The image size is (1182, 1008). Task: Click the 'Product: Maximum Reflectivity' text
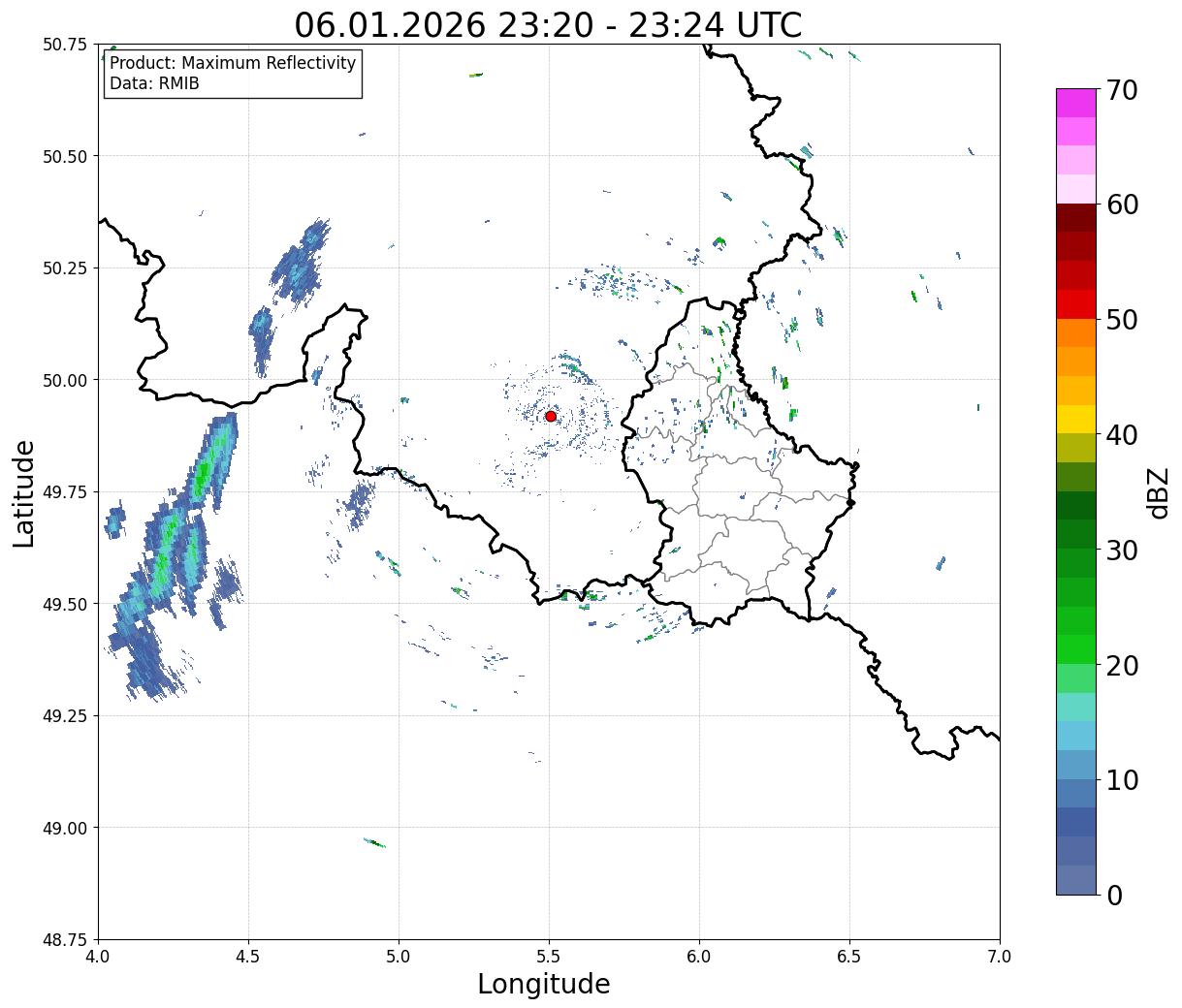233,63
